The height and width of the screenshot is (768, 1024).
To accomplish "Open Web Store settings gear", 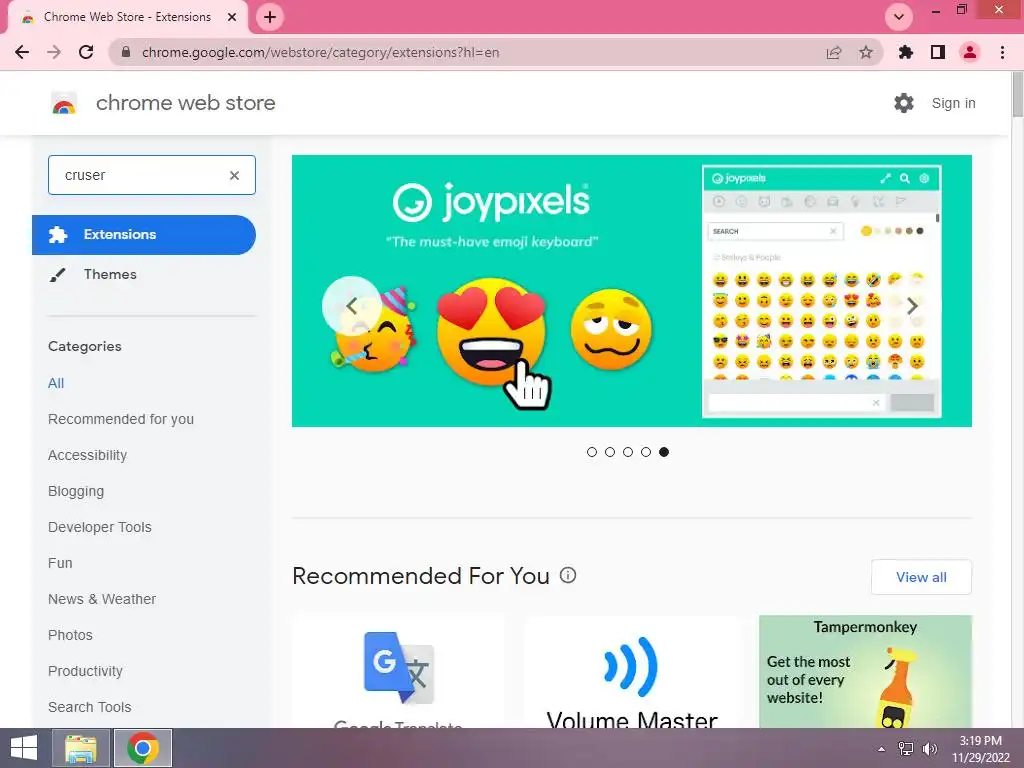I will [x=904, y=103].
